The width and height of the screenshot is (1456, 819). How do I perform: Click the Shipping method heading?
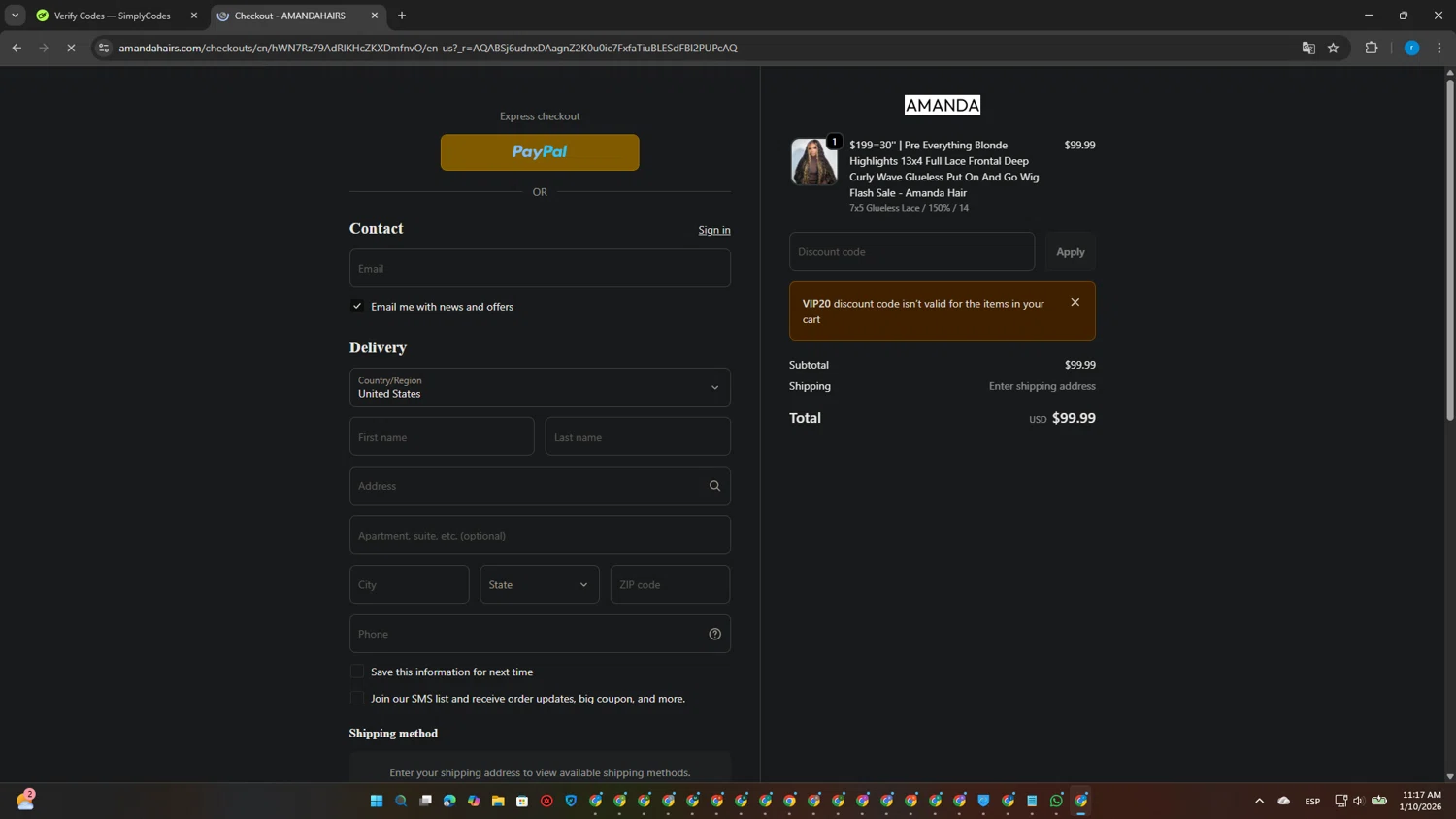[393, 733]
